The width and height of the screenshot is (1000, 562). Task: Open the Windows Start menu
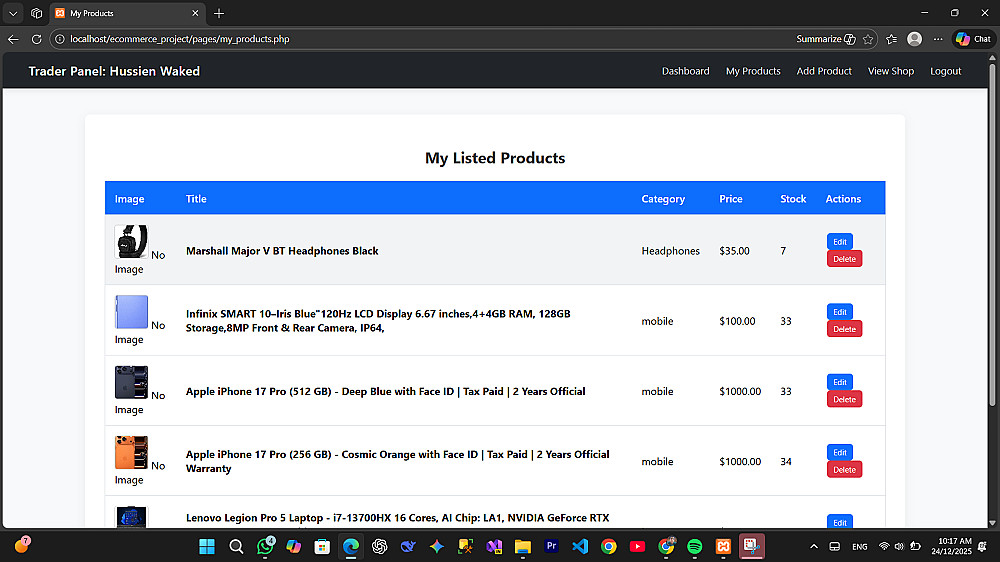(x=207, y=546)
